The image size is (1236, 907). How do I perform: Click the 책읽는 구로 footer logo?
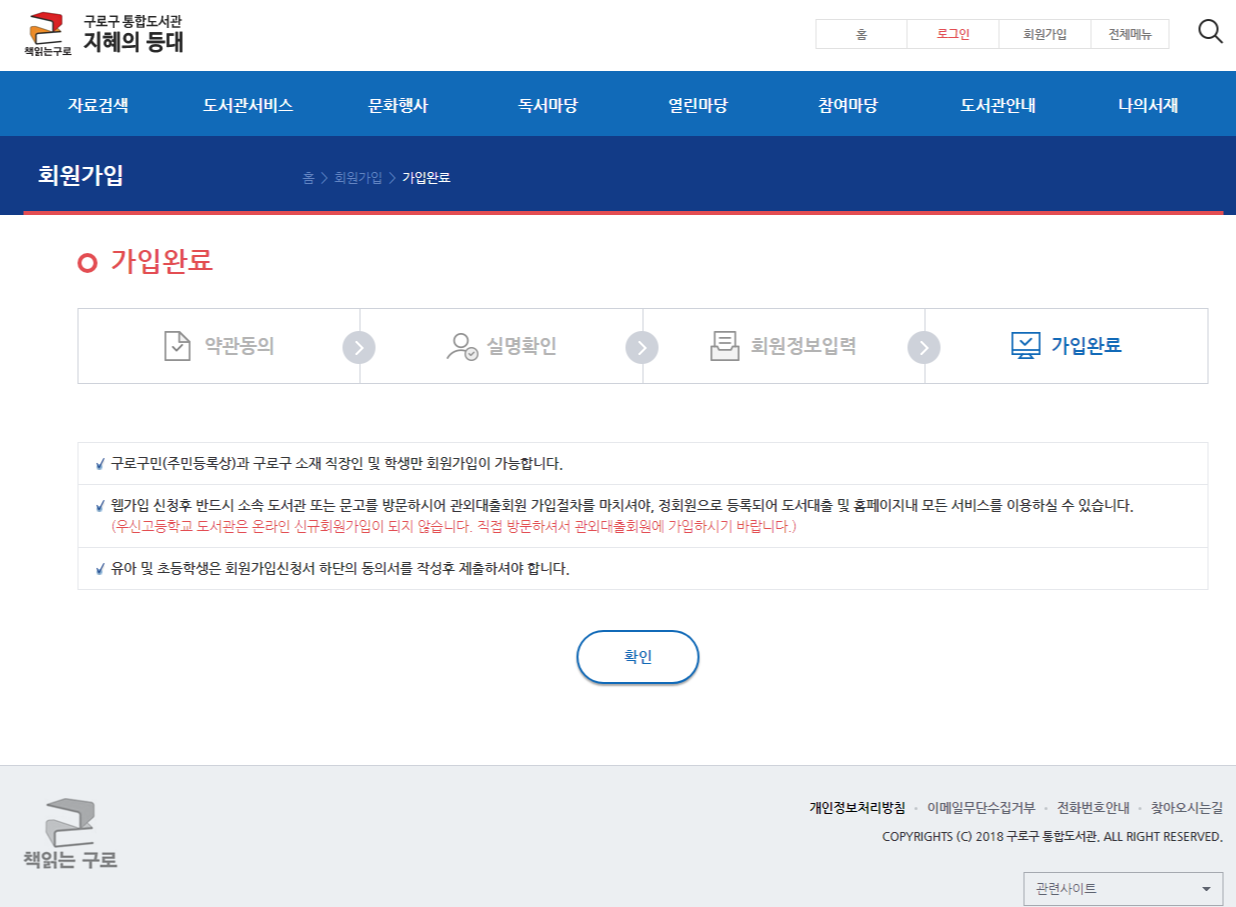coord(70,833)
